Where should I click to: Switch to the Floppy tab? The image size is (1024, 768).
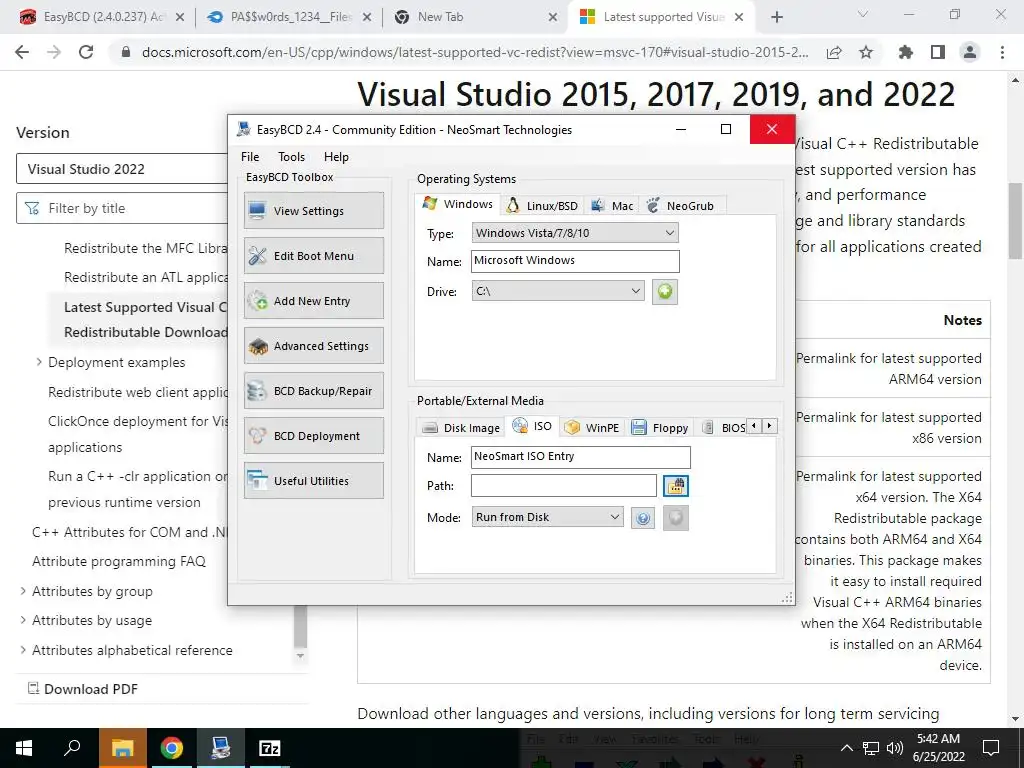[660, 428]
